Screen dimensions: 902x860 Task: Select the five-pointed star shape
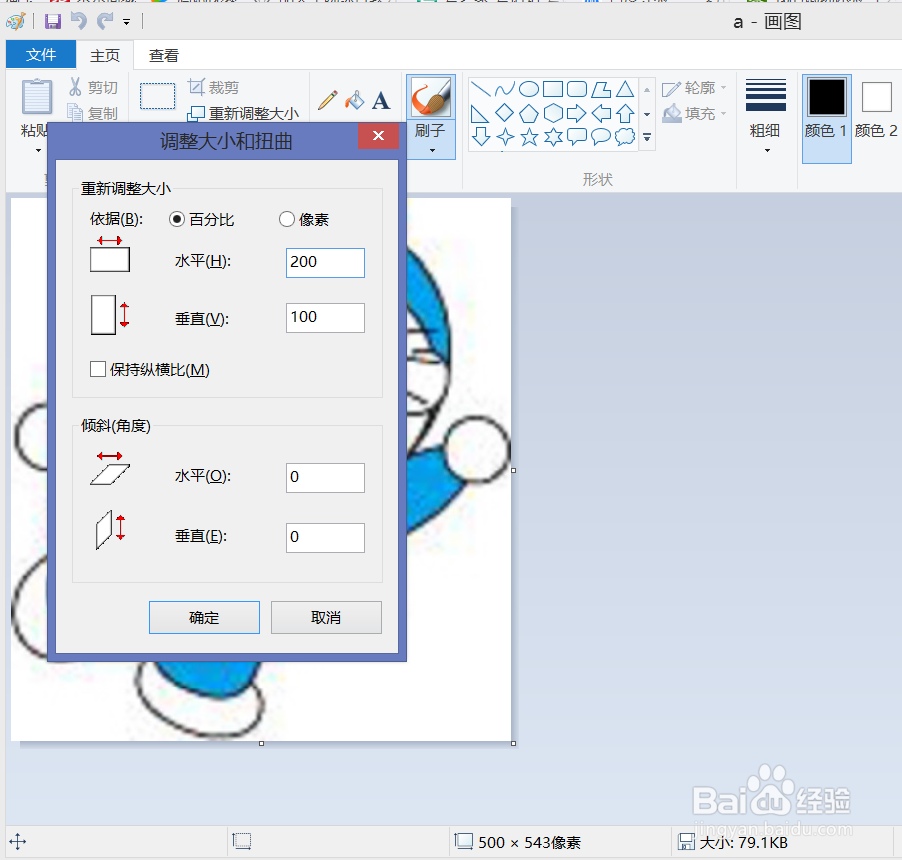(528, 136)
